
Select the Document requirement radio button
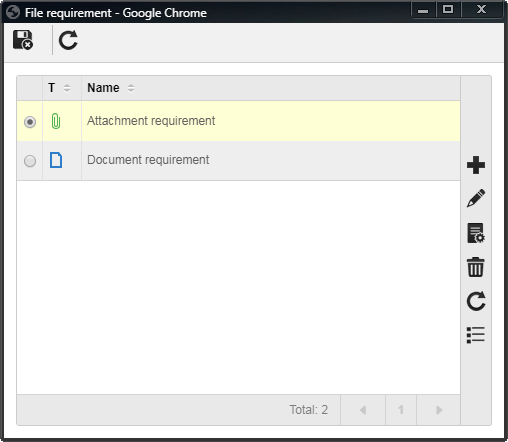point(30,161)
